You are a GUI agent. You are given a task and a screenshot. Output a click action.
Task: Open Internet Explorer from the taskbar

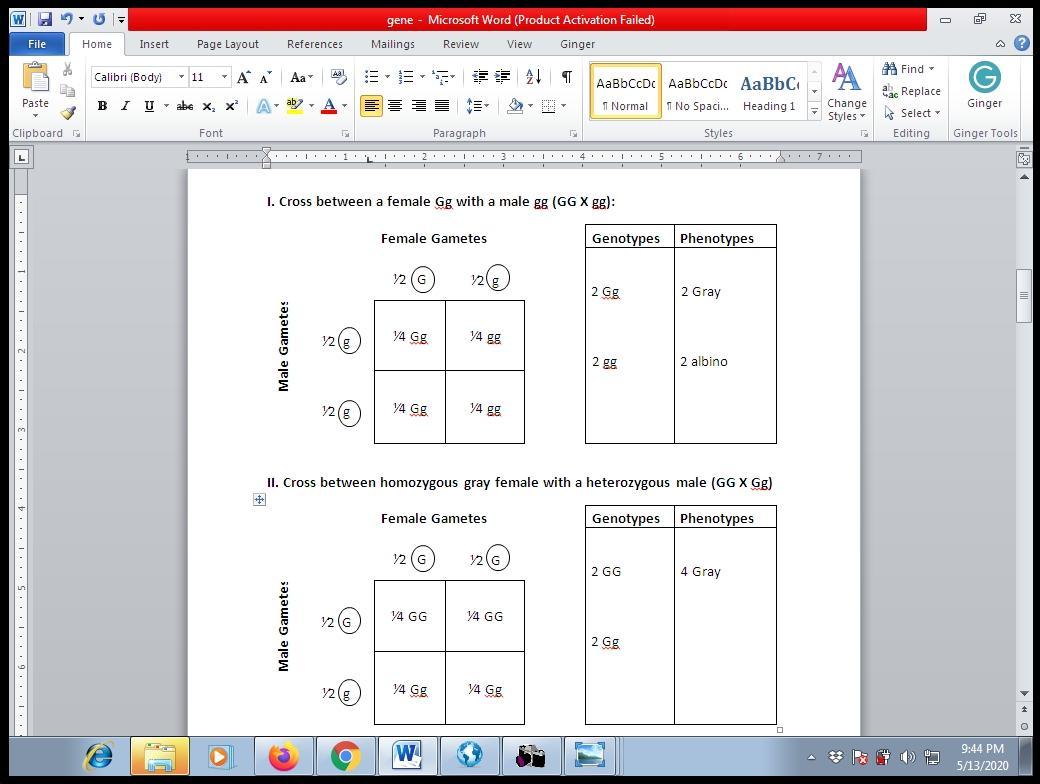99,756
